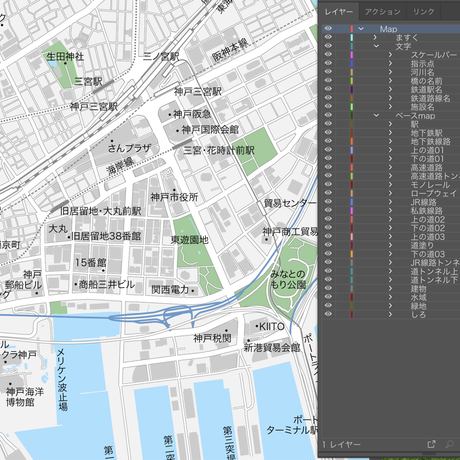Open the アクション tab
Image resolution: width=460 pixels, height=460 pixels.
click(x=383, y=12)
